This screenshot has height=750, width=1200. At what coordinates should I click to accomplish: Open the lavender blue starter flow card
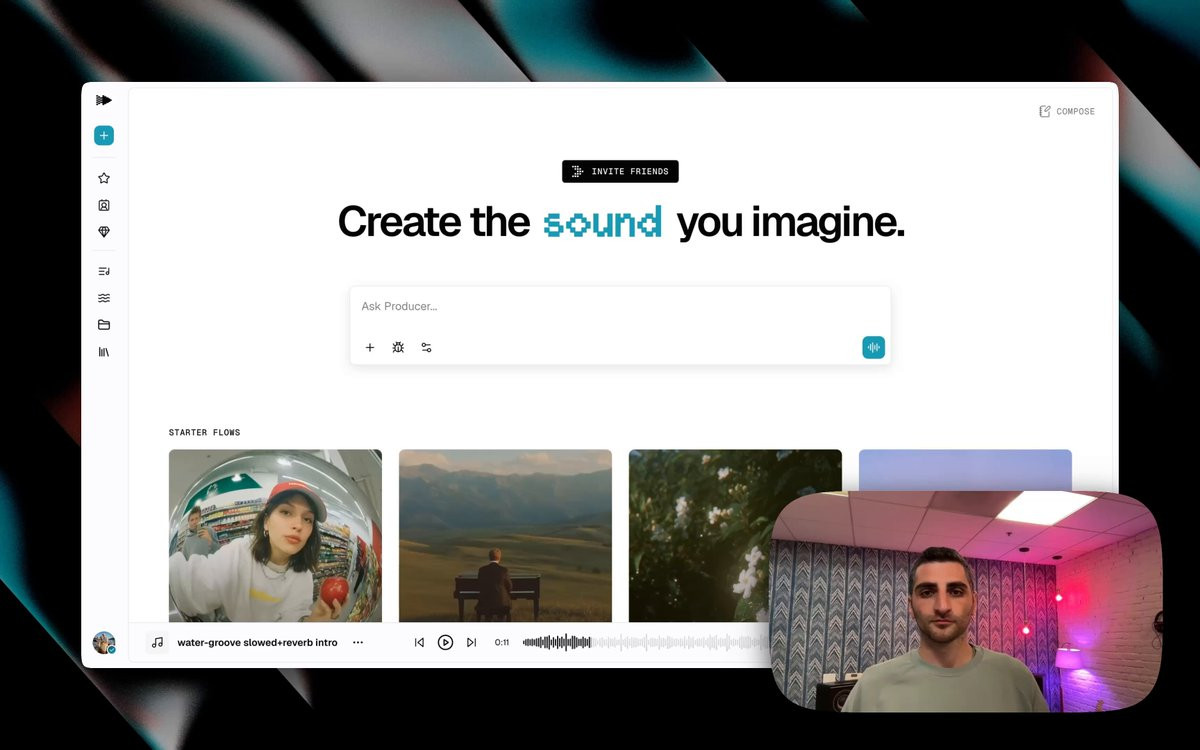(965, 470)
